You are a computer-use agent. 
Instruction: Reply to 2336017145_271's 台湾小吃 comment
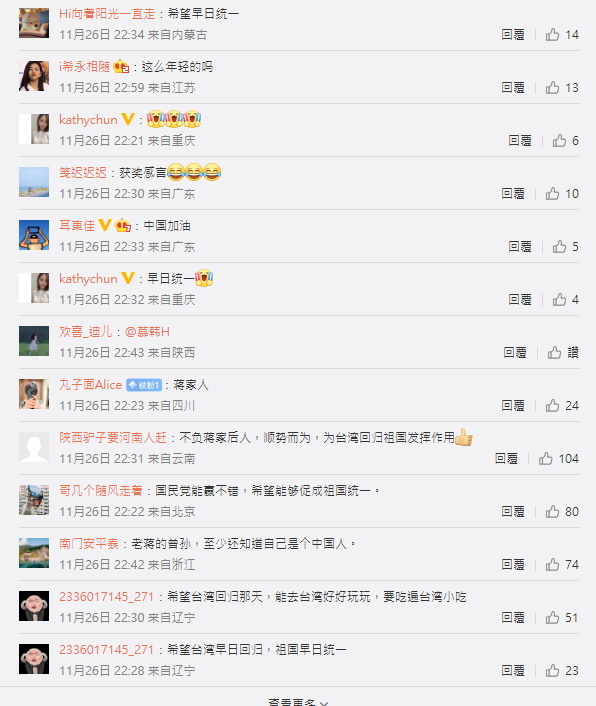(x=513, y=618)
